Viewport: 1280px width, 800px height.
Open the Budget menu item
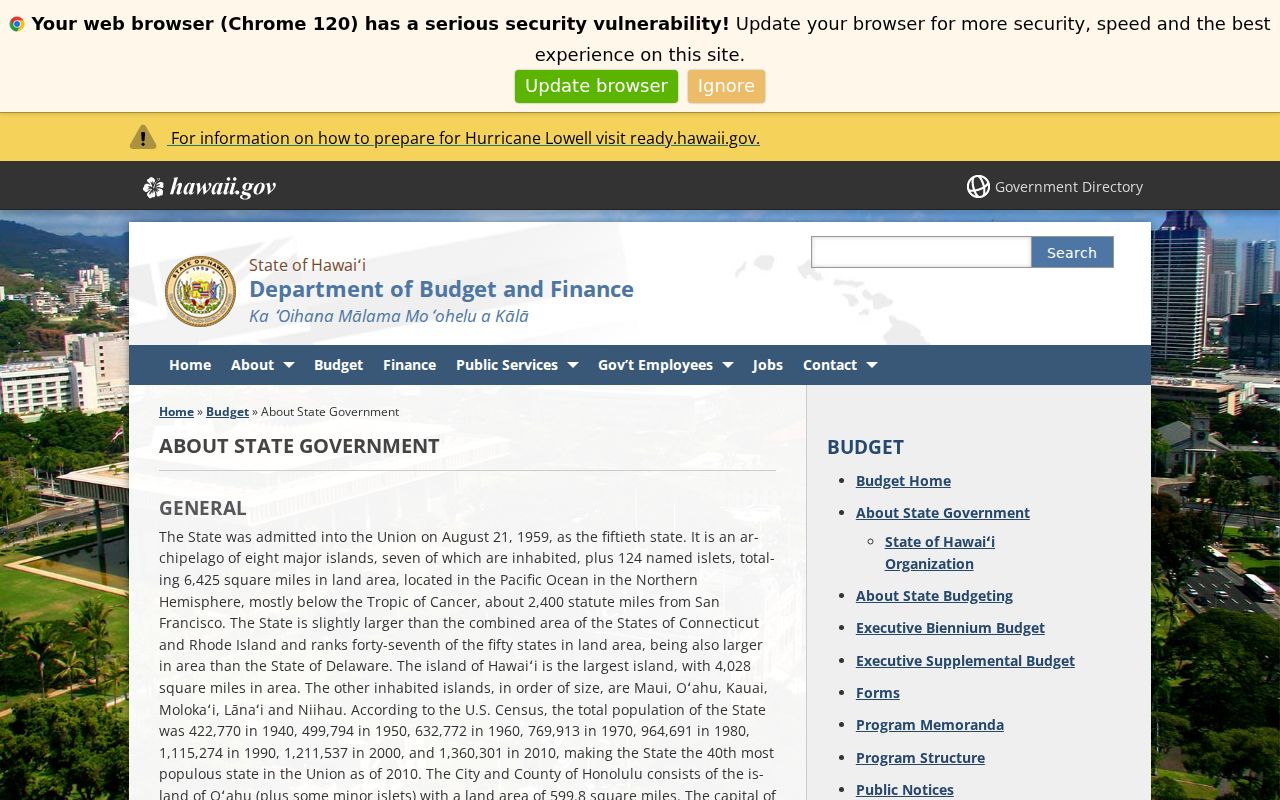[x=338, y=365]
